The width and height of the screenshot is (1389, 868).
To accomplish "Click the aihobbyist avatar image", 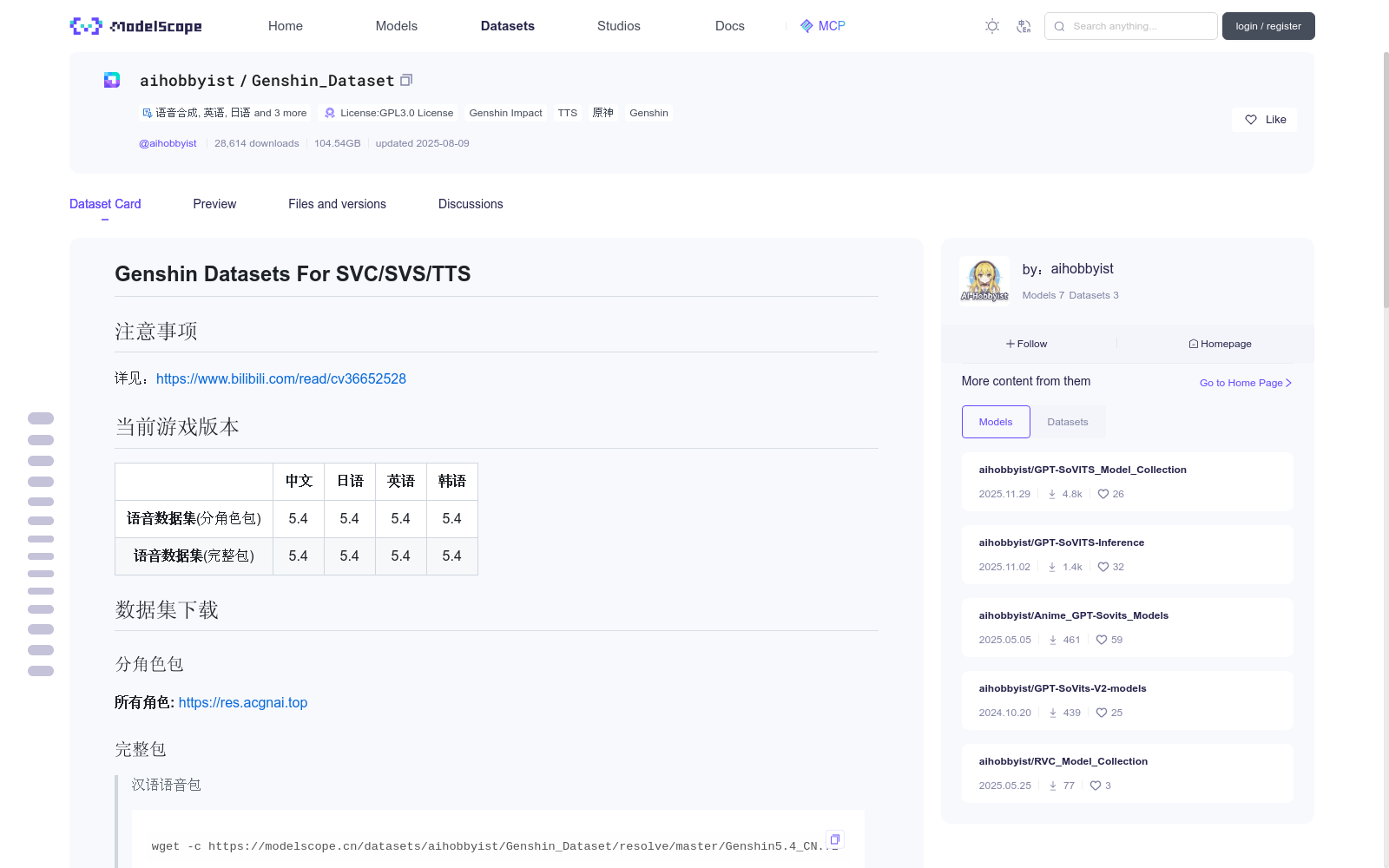I will click(x=984, y=280).
